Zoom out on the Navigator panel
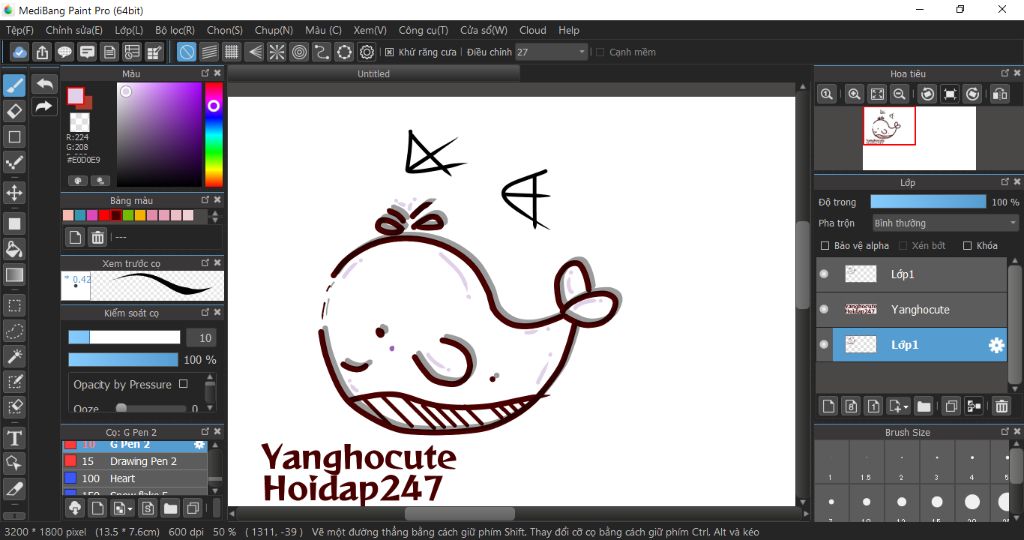 [x=899, y=94]
